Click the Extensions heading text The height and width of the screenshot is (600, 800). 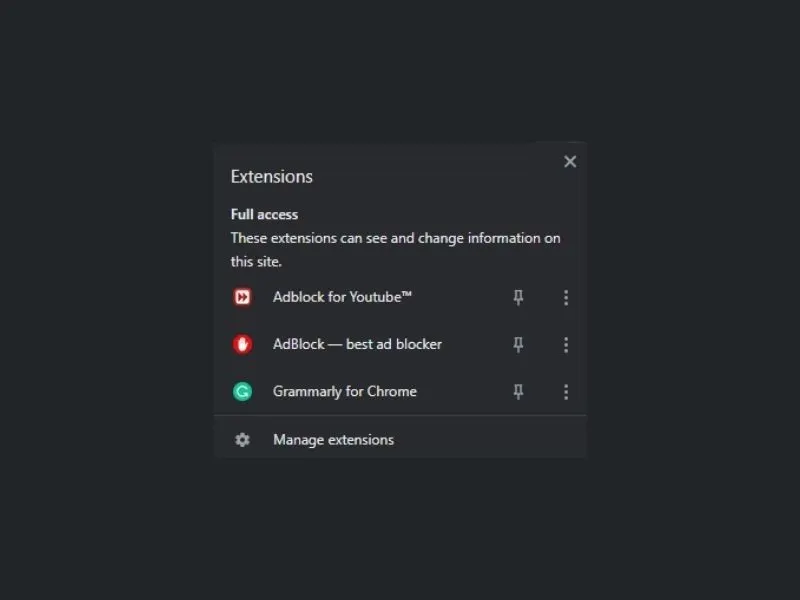point(271,176)
